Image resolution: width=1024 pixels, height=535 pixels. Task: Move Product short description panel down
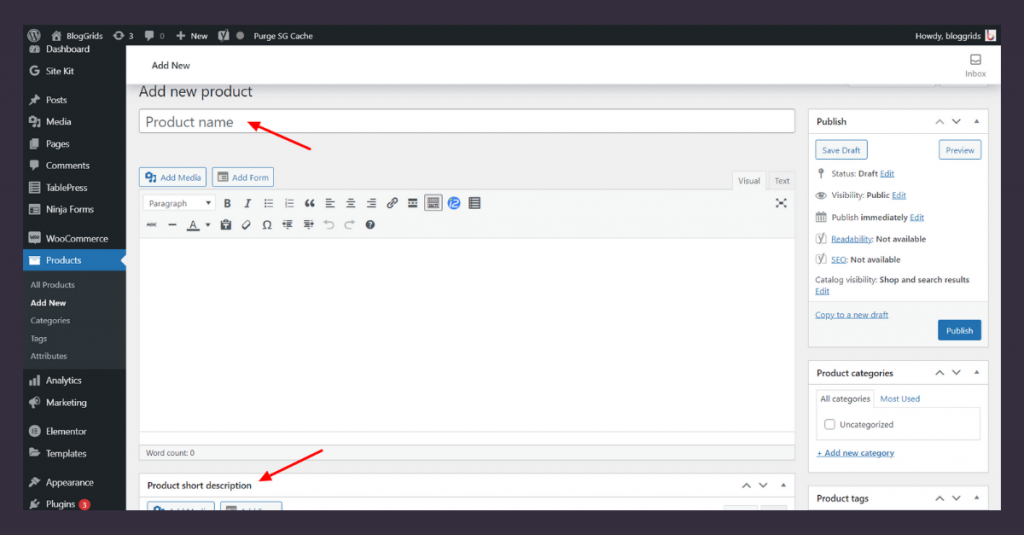763,485
